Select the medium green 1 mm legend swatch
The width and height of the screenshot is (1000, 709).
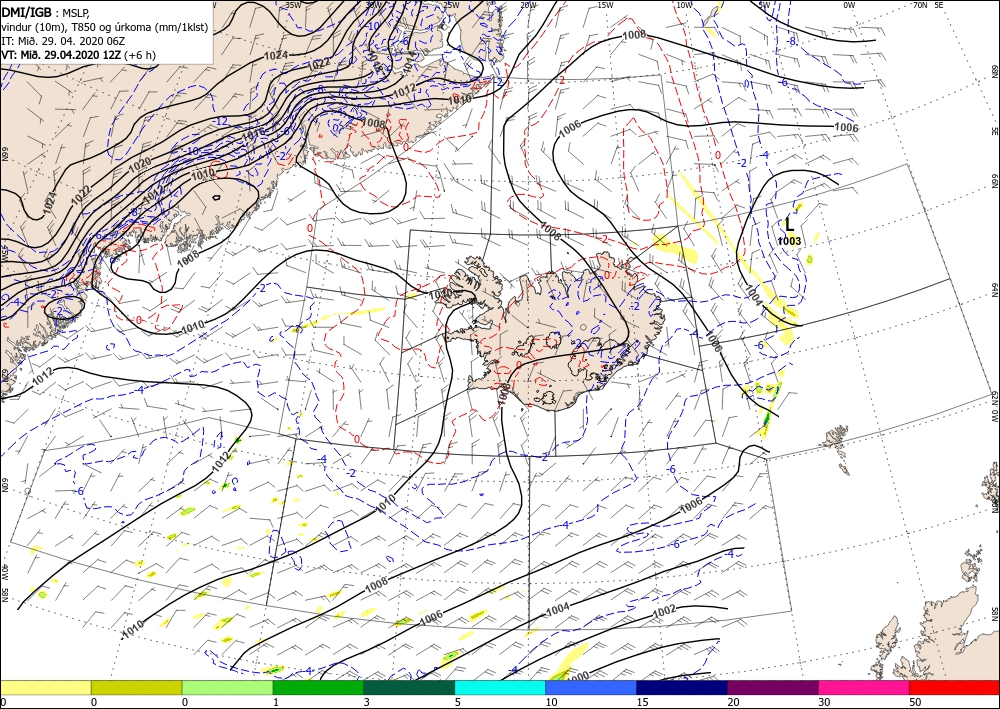(x=318, y=687)
